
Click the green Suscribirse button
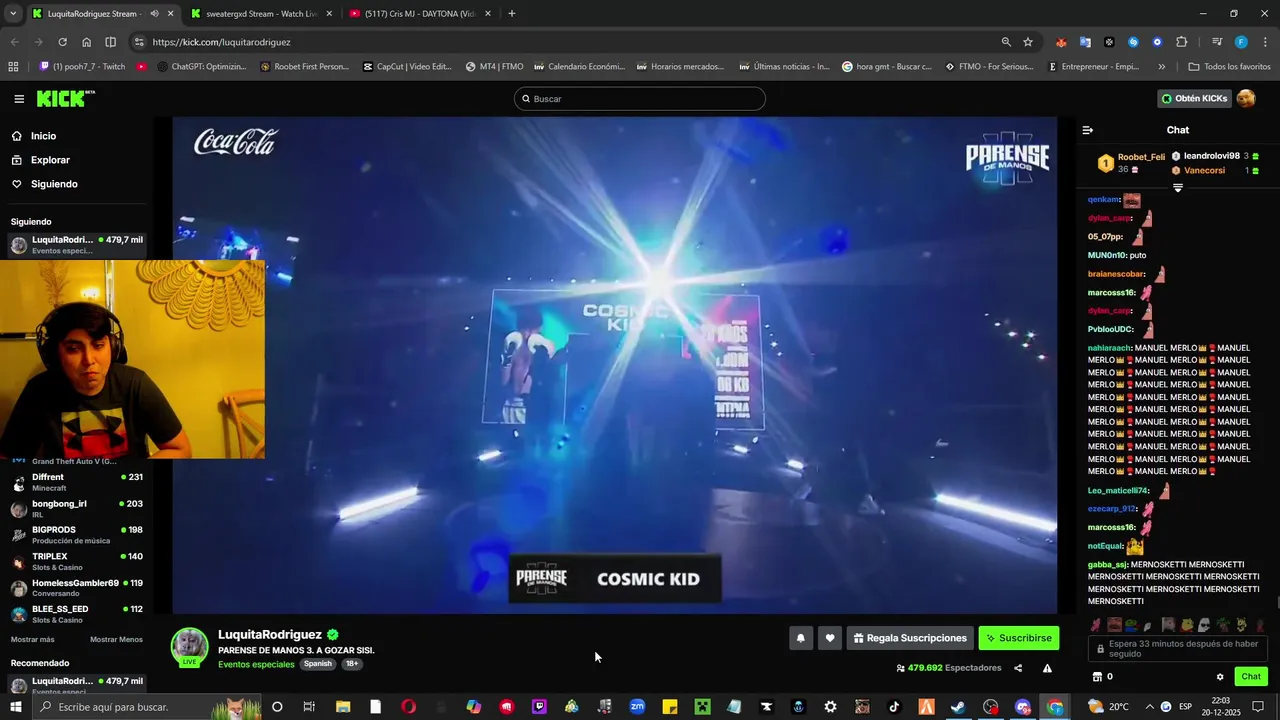[x=1018, y=638]
